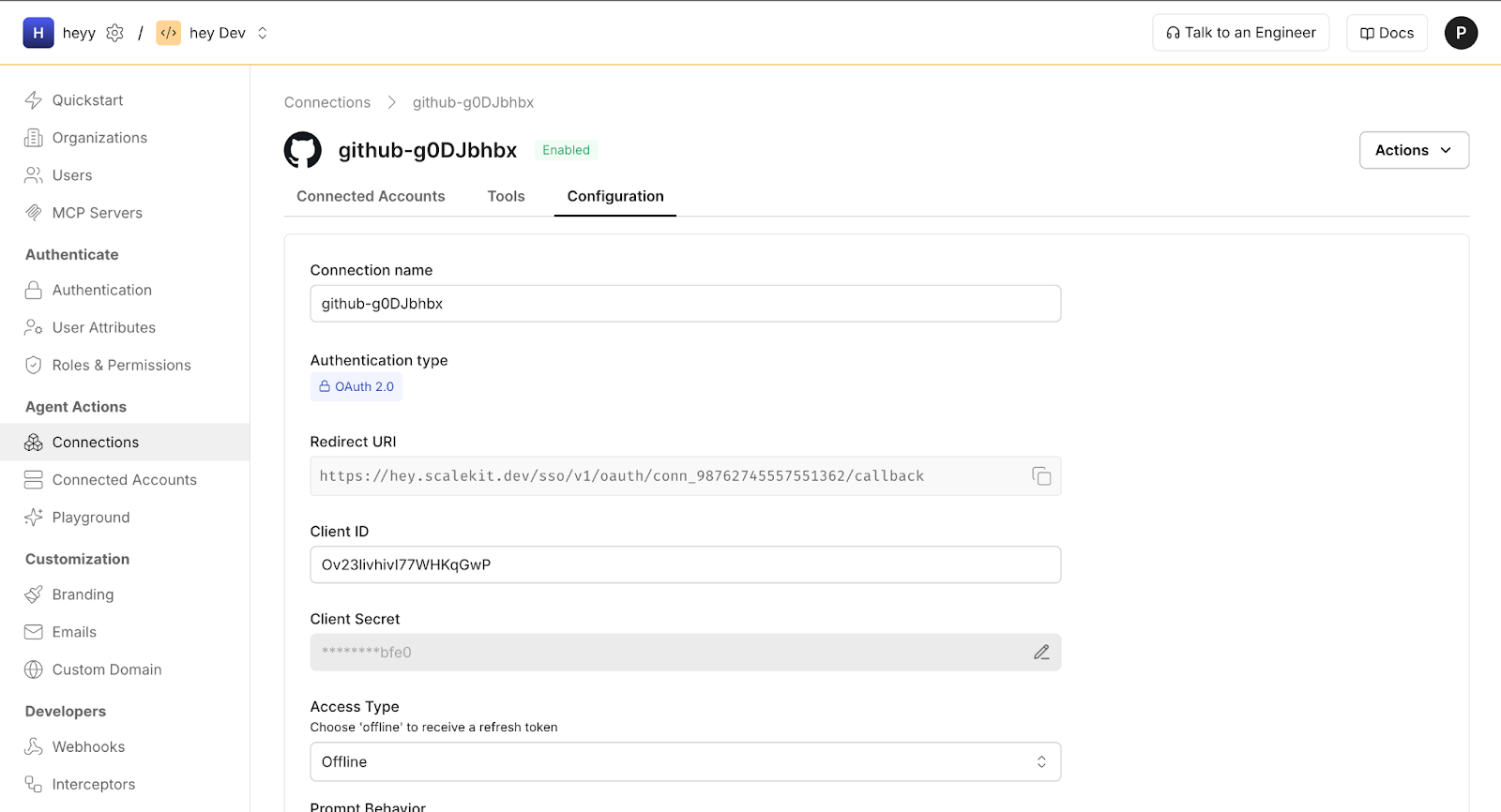The height and width of the screenshot is (812, 1501).
Task: Click the GitHub logo next to connection title
Action: coord(303,150)
